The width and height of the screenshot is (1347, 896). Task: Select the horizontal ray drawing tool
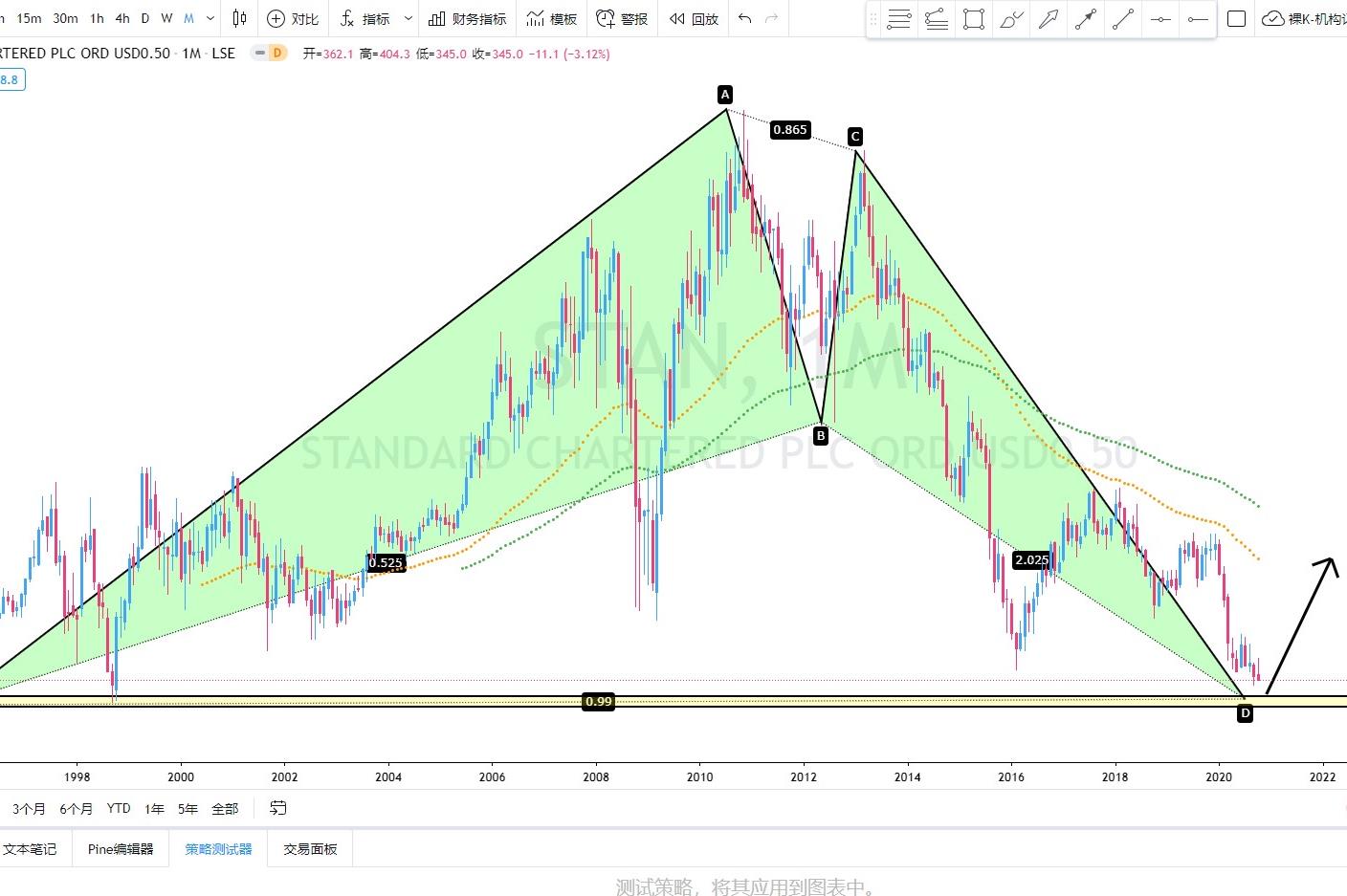(1197, 19)
